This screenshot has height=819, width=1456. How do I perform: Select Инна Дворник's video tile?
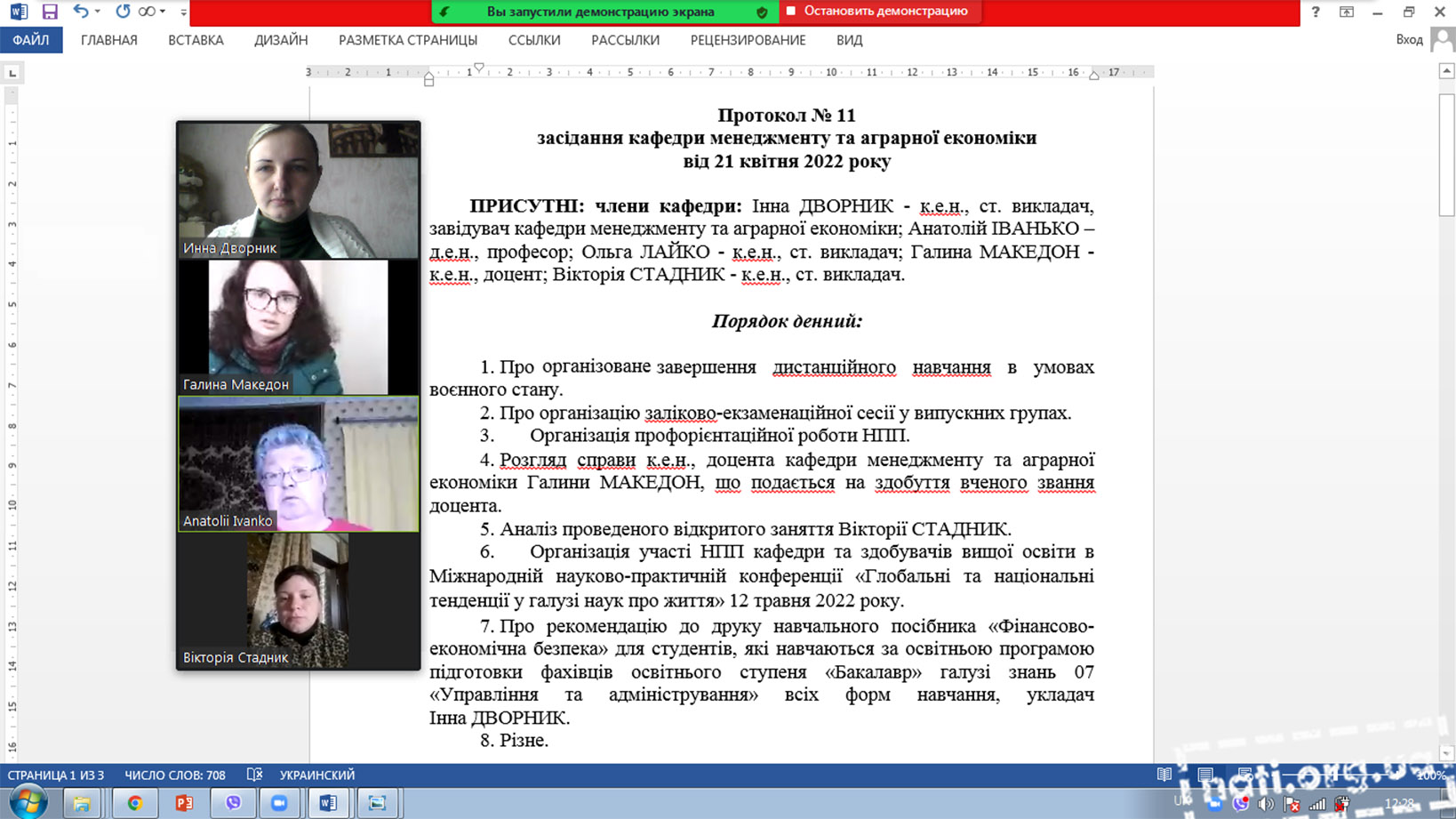pos(299,191)
